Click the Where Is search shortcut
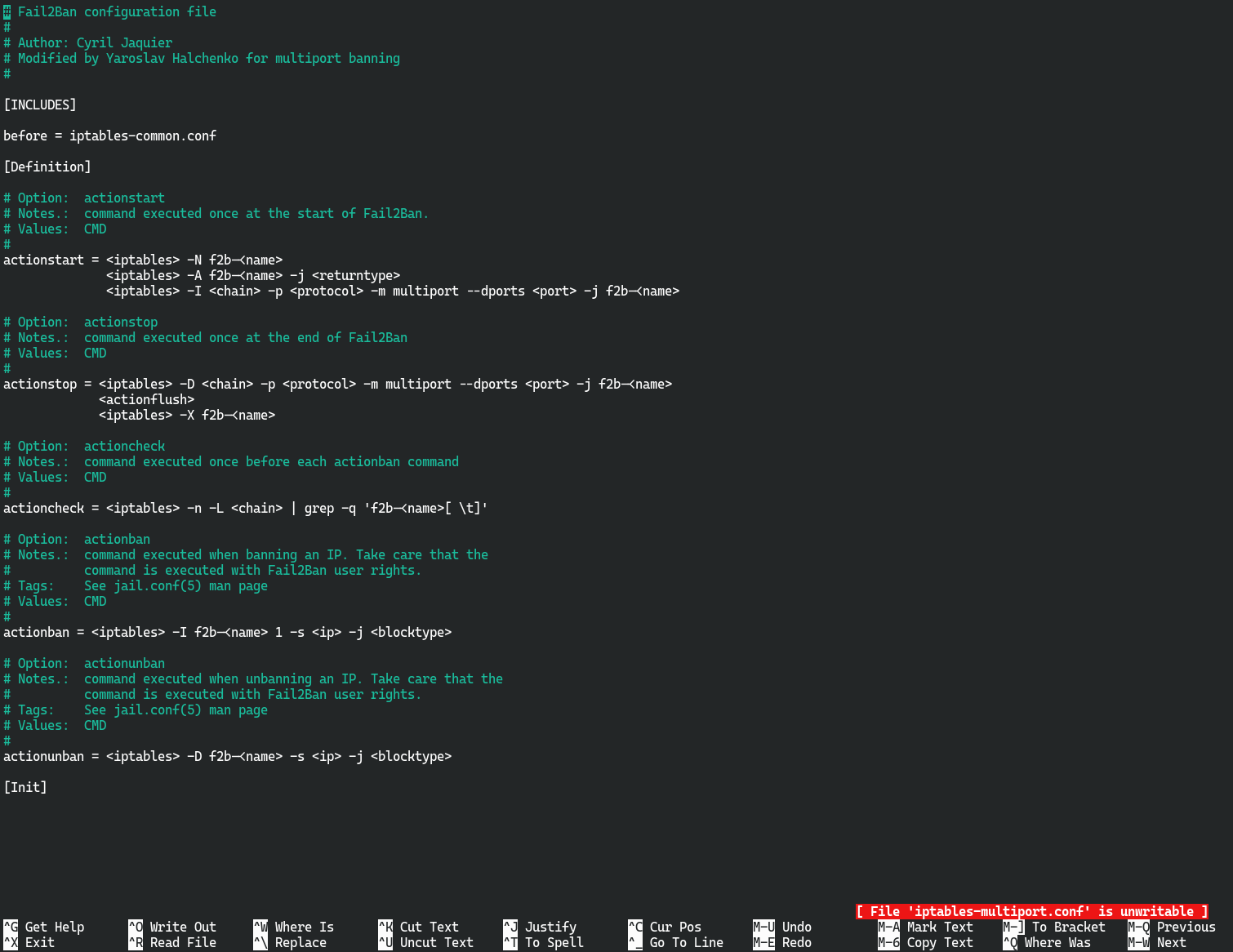Viewport: 1233px width, 952px height. click(304, 927)
